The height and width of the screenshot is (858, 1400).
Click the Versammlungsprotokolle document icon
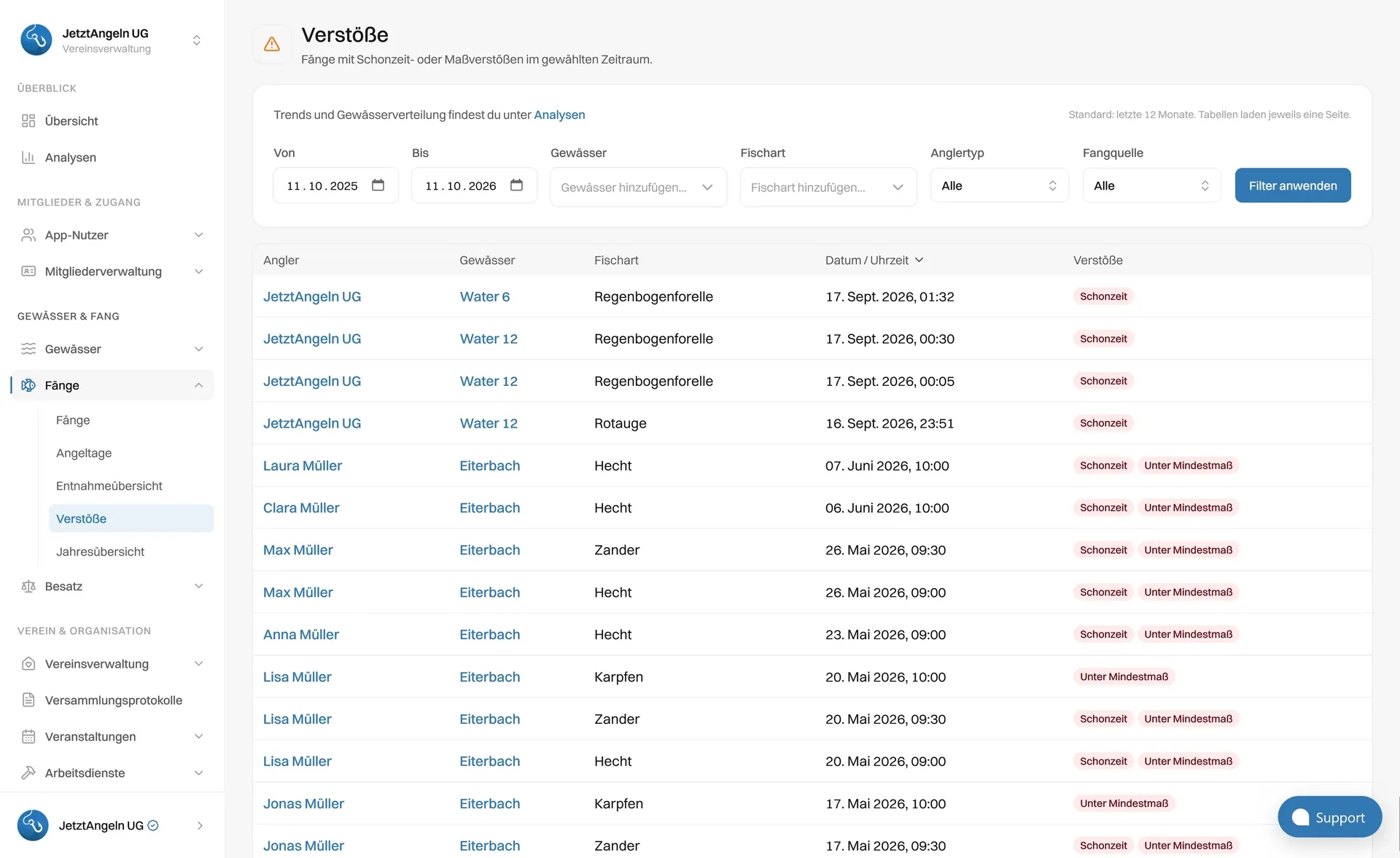click(x=28, y=700)
